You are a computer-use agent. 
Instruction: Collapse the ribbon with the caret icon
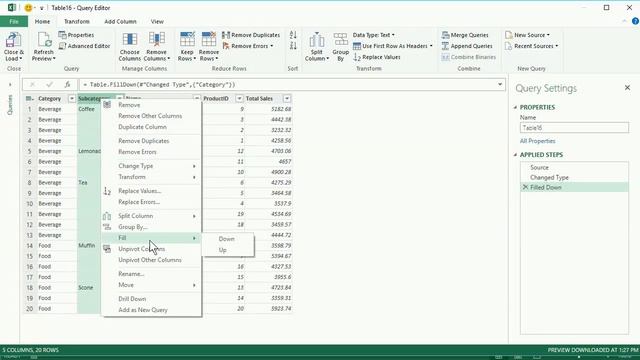pyautogui.click(x=624, y=21)
